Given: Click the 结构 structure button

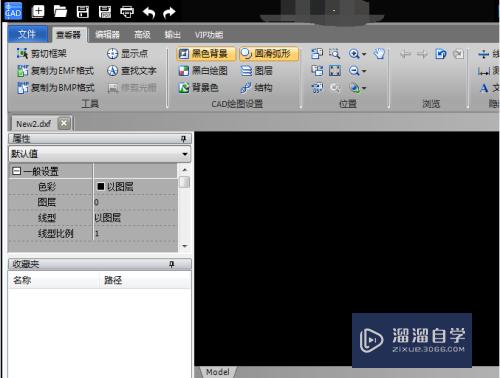Looking at the screenshot, I should click(x=256, y=88).
